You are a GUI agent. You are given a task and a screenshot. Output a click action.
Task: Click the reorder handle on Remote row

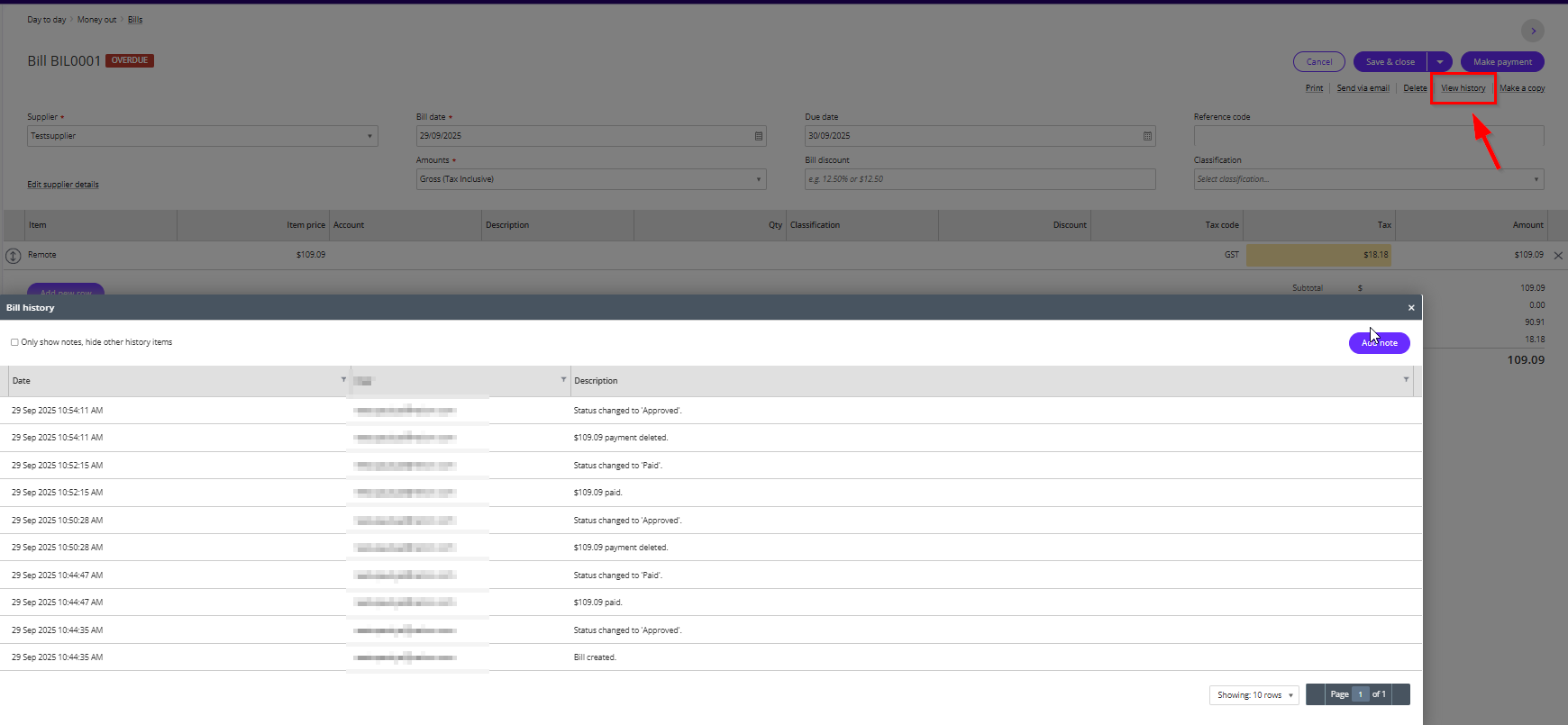[14, 256]
